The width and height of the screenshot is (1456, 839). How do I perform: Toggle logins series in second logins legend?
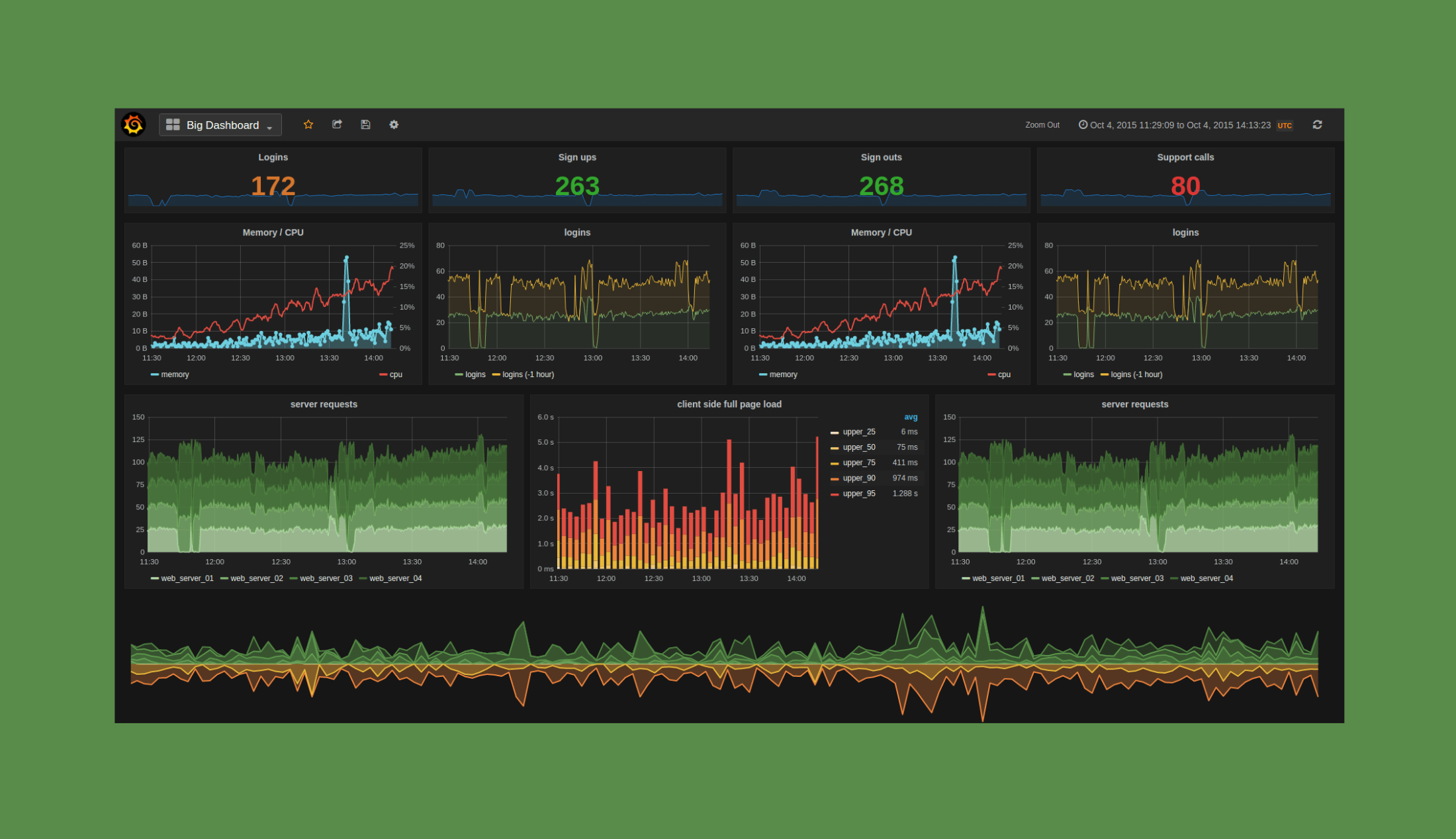tap(1078, 375)
